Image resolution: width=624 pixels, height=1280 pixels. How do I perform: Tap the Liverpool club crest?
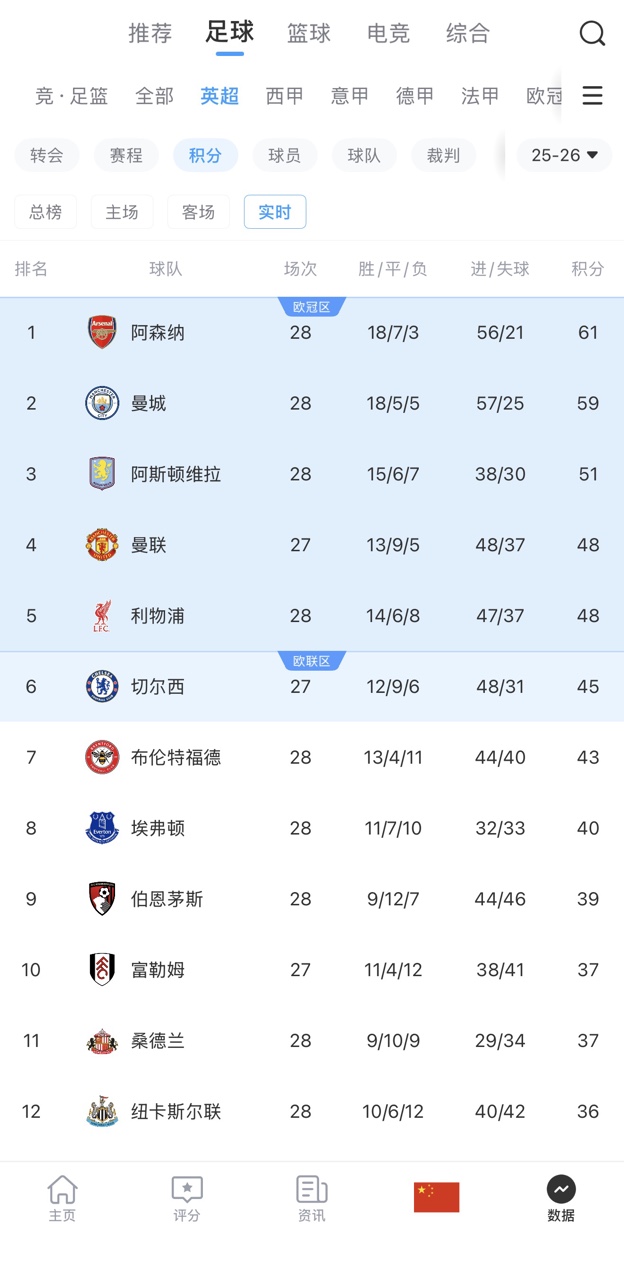tap(102, 616)
